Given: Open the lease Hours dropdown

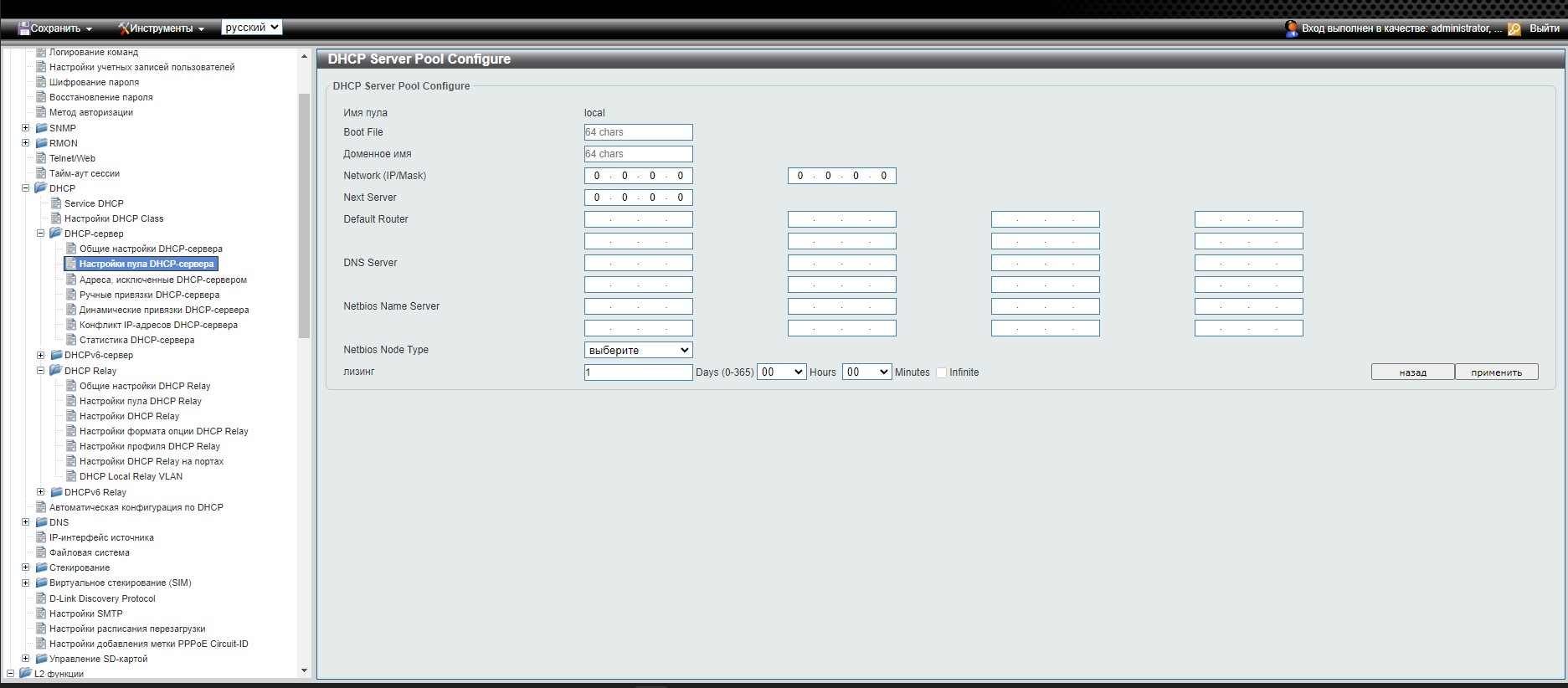Looking at the screenshot, I should coord(780,372).
